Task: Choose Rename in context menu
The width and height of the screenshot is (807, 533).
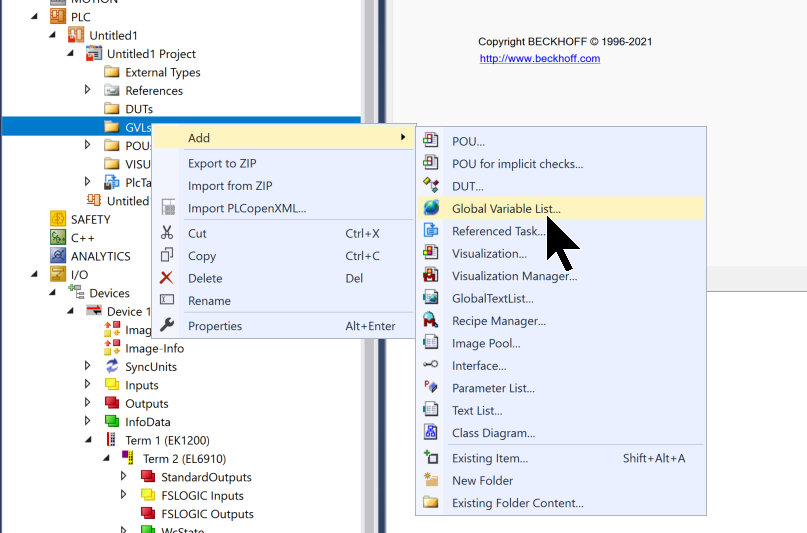Action: click(x=284, y=300)
